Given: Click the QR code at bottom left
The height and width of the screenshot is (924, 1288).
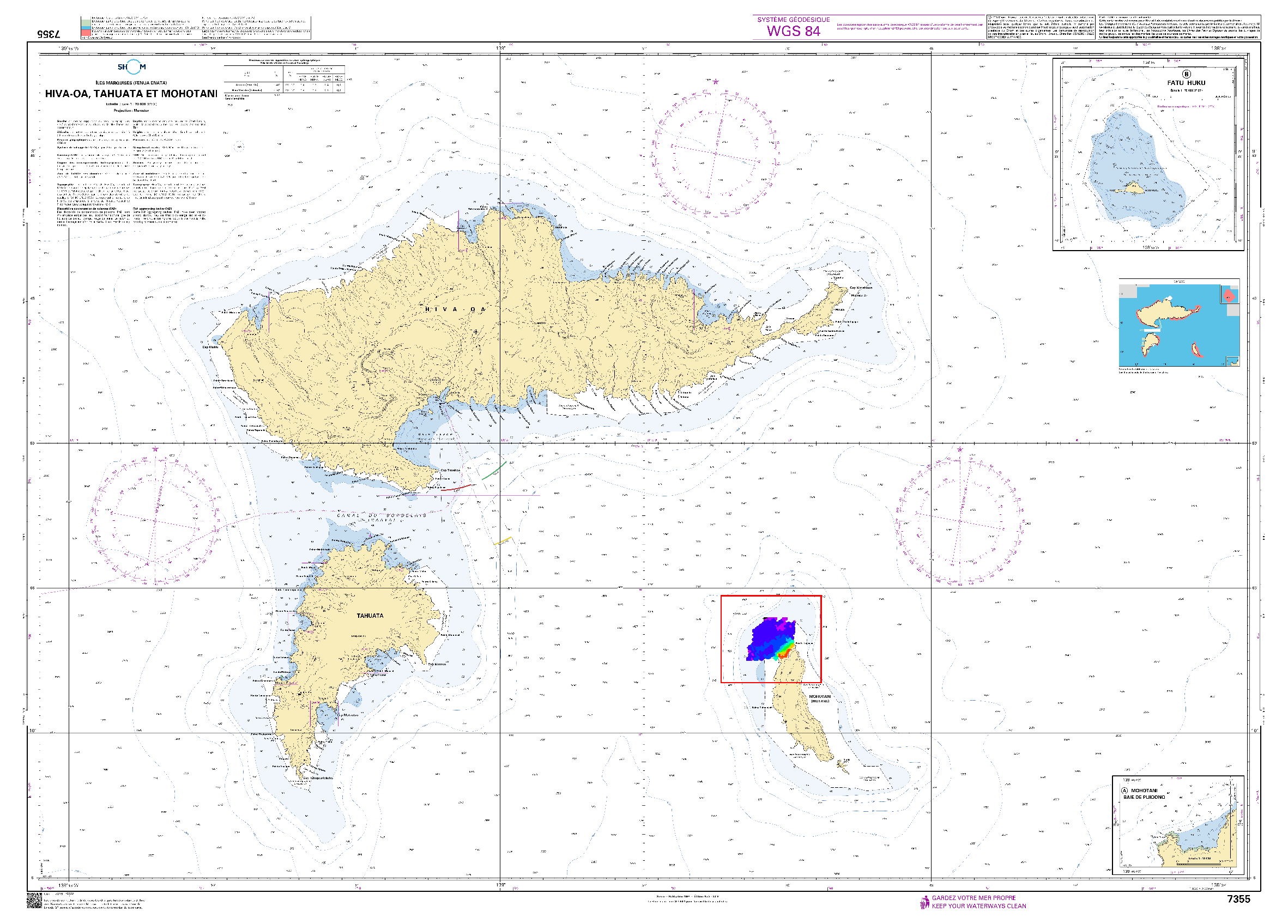Looking at the screenshot, I should click(34, 901).
